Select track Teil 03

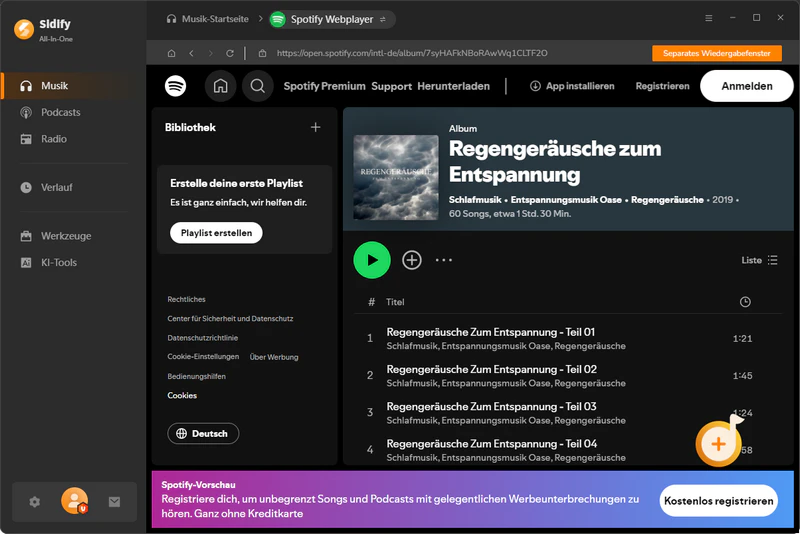point(568,413)
